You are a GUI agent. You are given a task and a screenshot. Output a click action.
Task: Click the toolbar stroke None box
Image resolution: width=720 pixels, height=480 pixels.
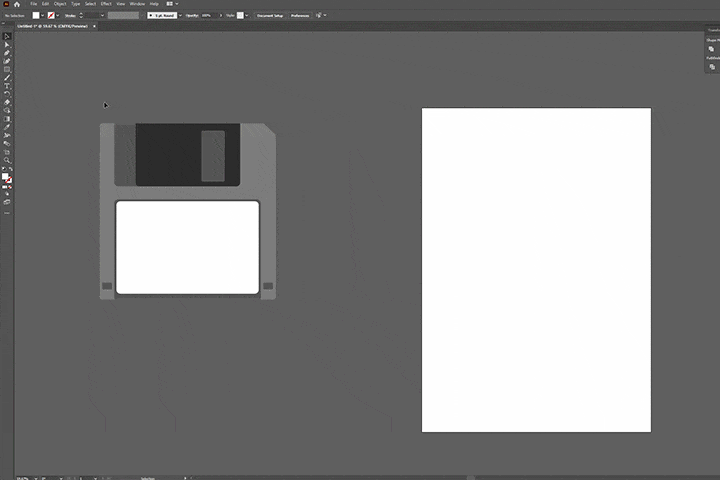pyautogui.click(x=9, y=181)
